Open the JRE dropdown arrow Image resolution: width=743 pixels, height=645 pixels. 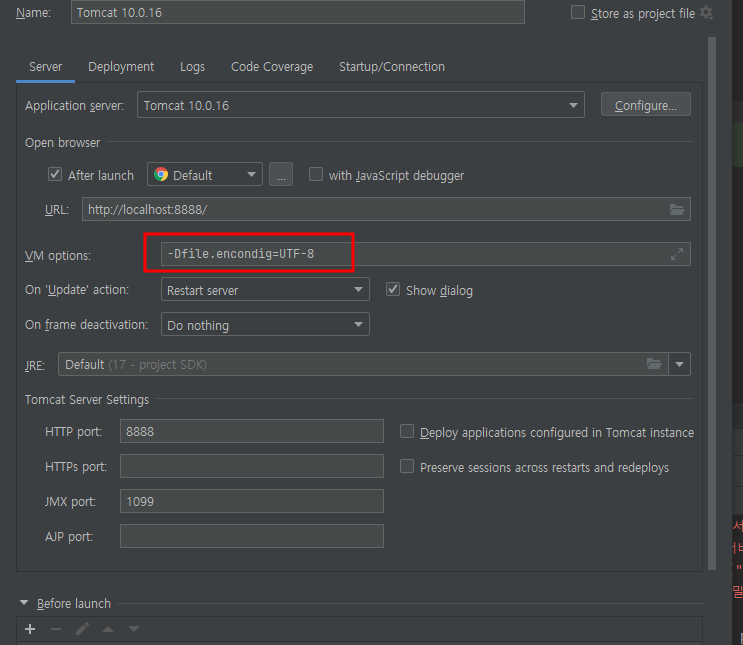click(x=680, y=364)
